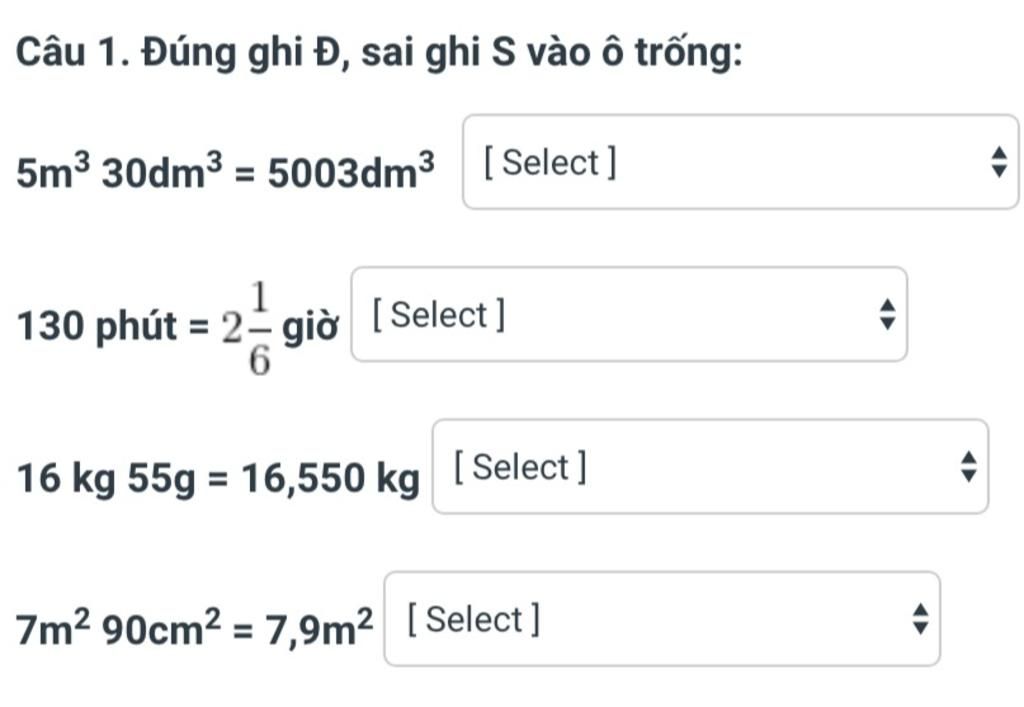The image size is (1024, 707).
Task: Open the dropdown for the 130 phút statement
Action: coord(629,314)
